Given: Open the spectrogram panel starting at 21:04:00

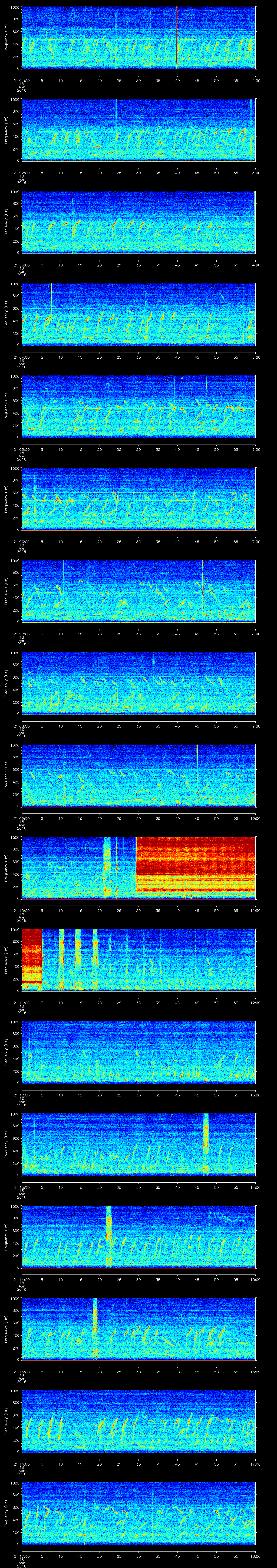Looking at the screenshot, I should click(138, 314).
